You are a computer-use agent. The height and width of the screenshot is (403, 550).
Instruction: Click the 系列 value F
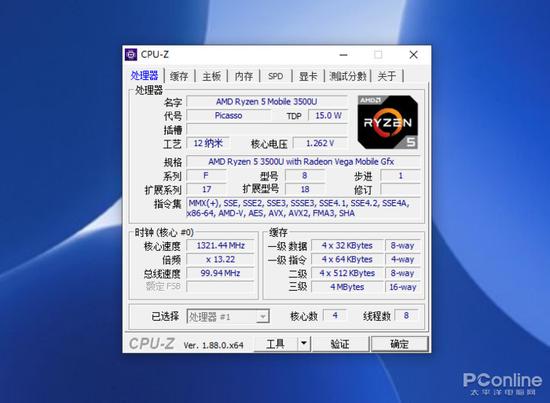click(x=206, y=175)
